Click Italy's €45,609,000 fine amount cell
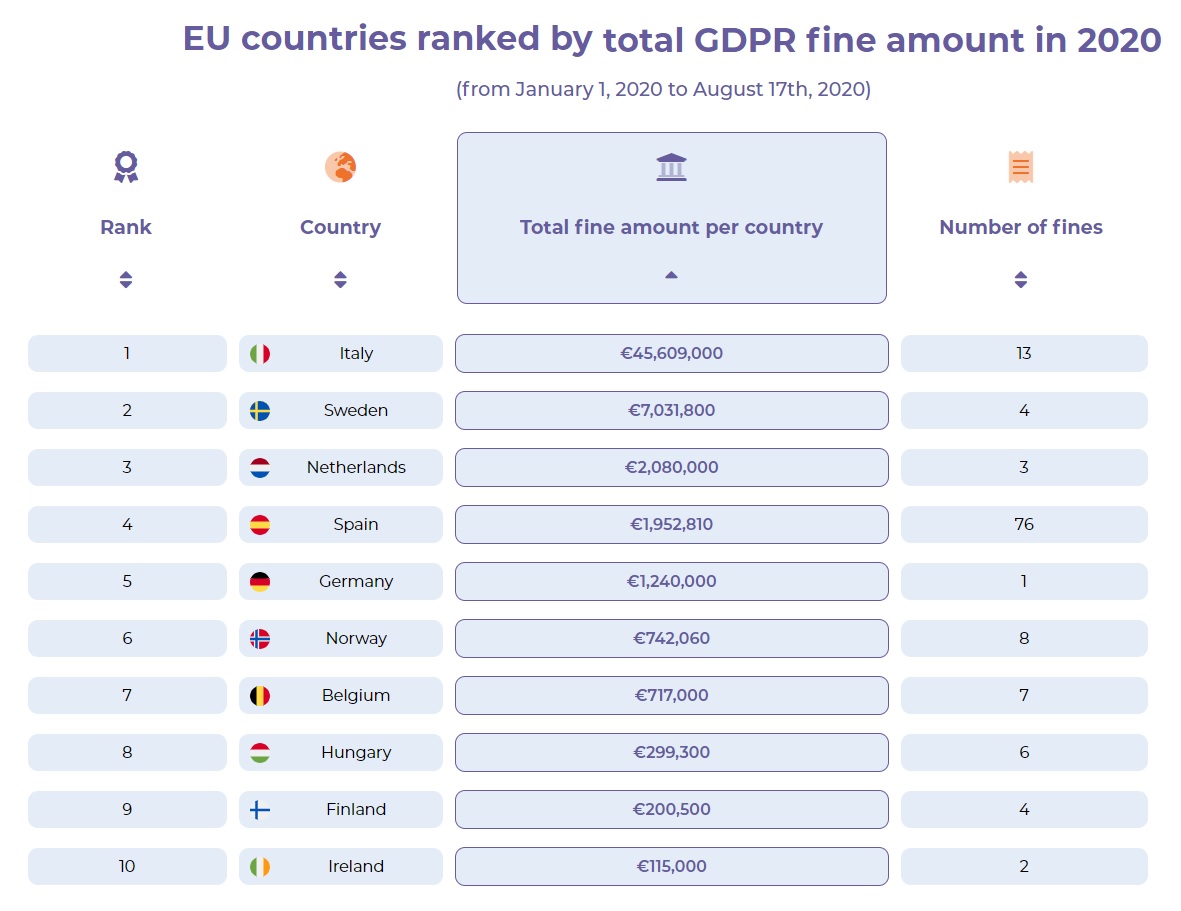This screenshot has width=1181, height=911. click(x=671, y=354)
